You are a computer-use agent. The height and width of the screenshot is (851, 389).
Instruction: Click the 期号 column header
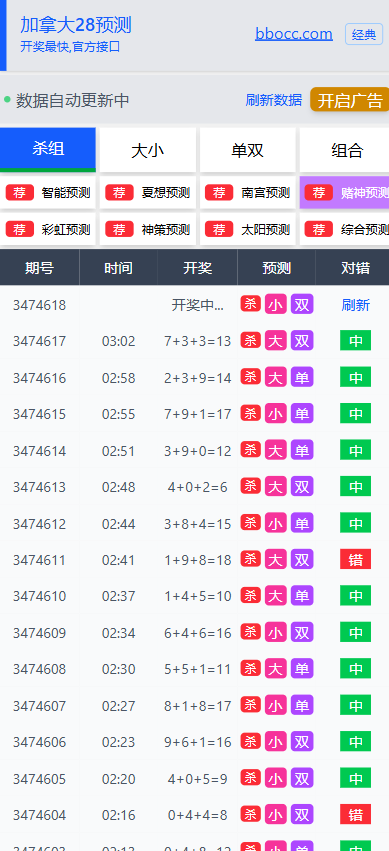point(40,268)
